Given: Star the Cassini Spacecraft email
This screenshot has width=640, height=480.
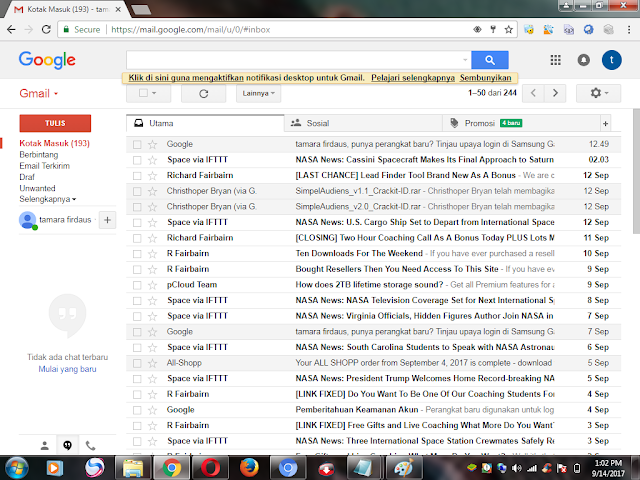Looking at the screenshot, I should click(x=152, y=160).
